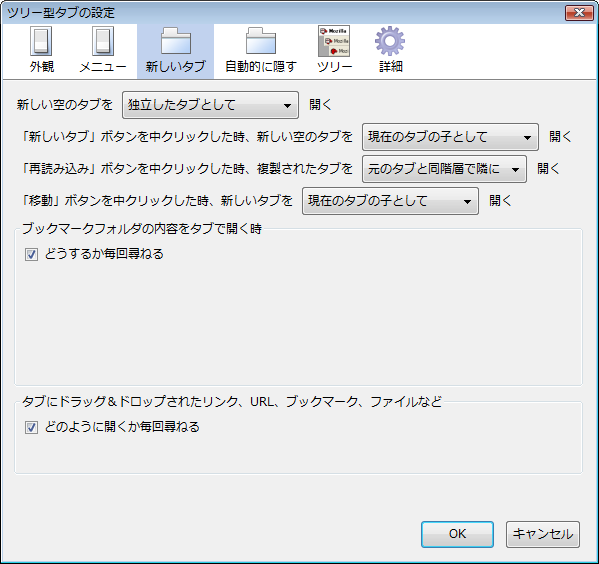This screenshot has height=564, width=599.
Task: Expand the 独立したタブとして dropdown
Action: tap(210, 105)
